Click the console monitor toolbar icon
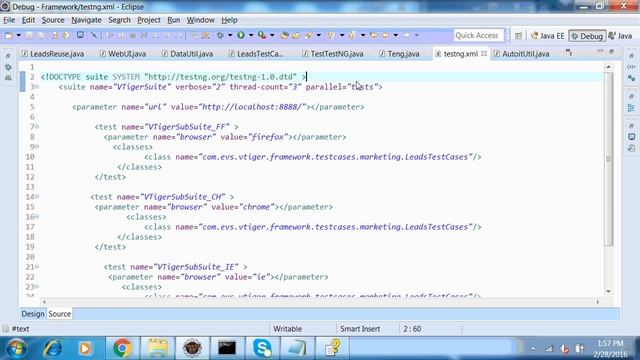Image resolution: width=640 pixels, height=360 pixels. point(80,35)
